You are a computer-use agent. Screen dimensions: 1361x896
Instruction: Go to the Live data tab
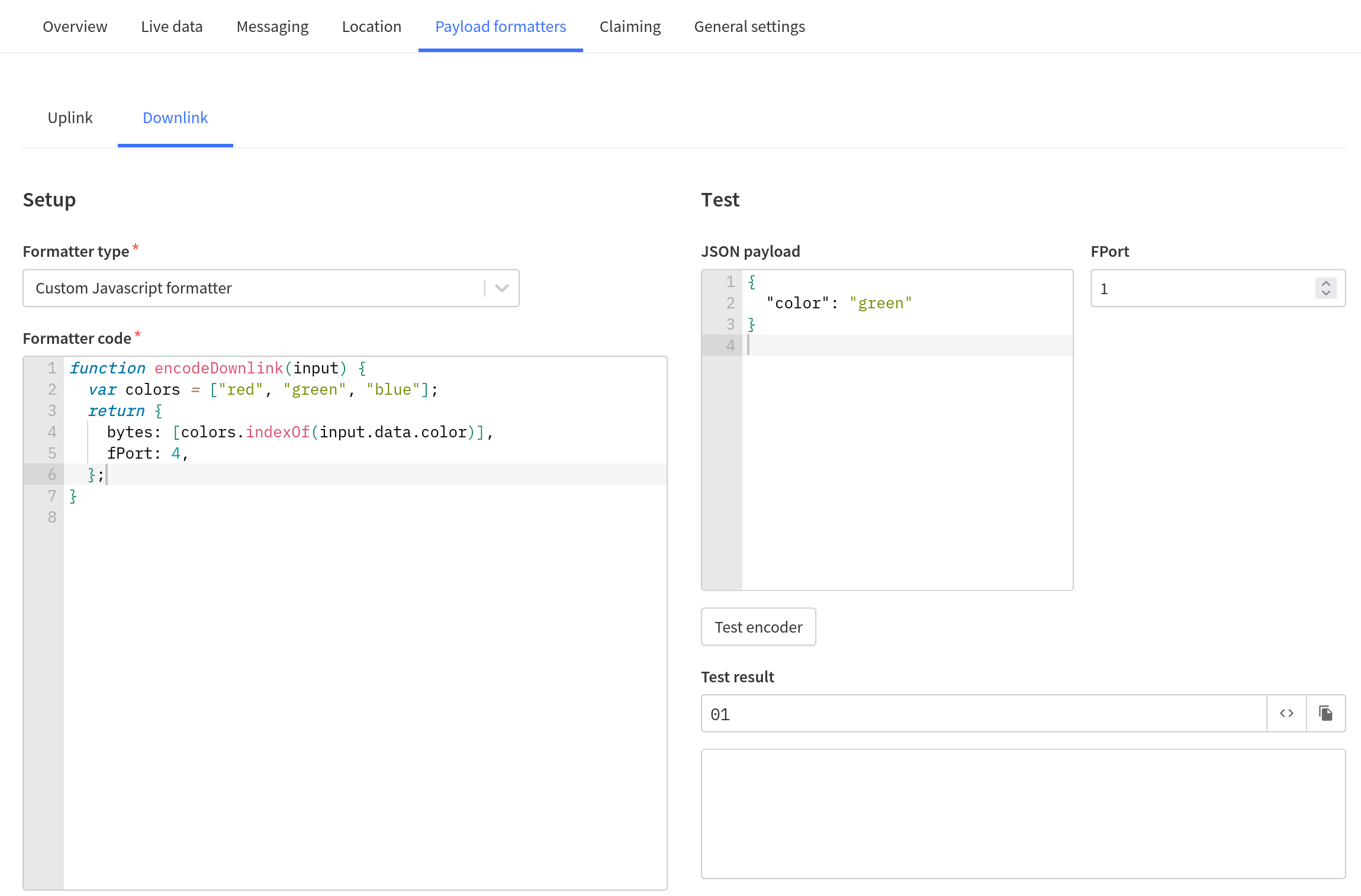(172, 27)
